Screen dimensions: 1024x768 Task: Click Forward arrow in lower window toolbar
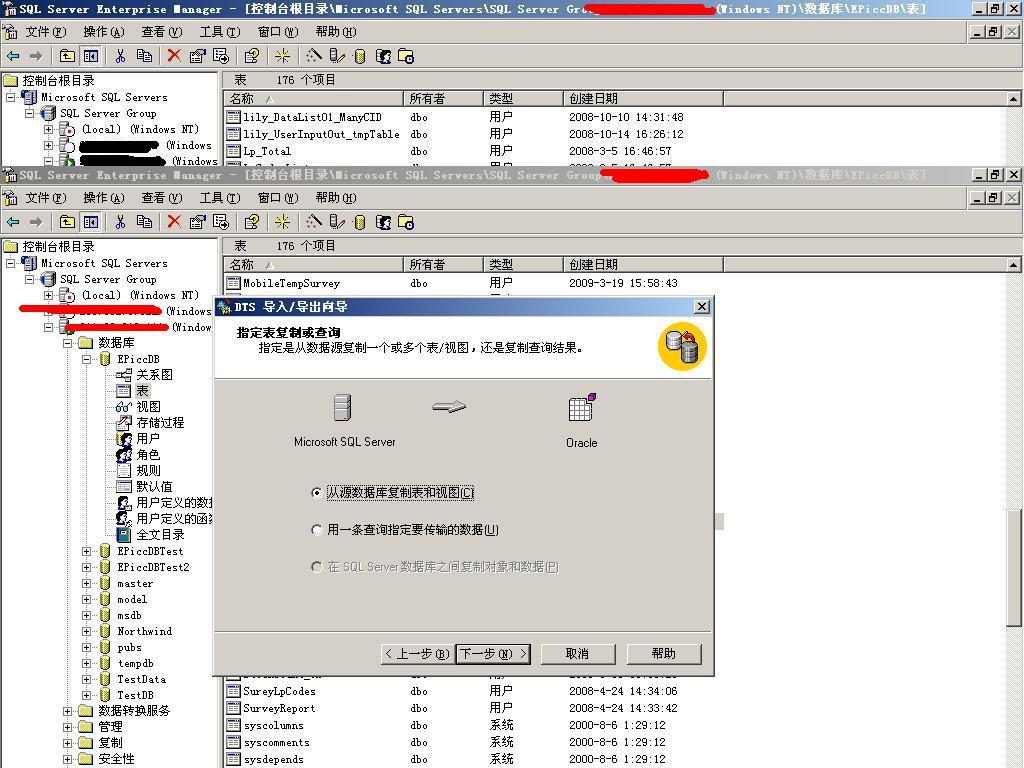pyautogui.click(x=37, y=222)
